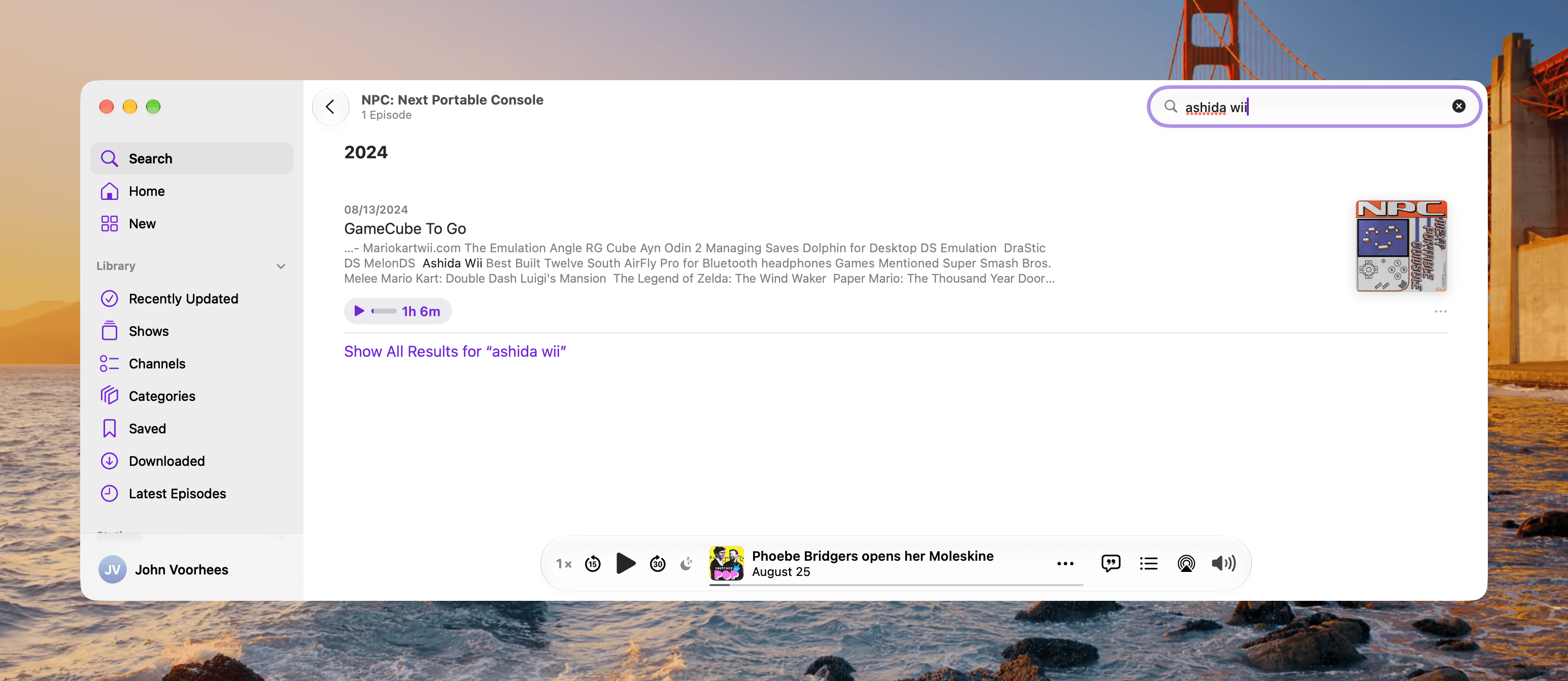Open player more options ellipsis
The image size is (1568, 681).
(x=1065, y=564)
